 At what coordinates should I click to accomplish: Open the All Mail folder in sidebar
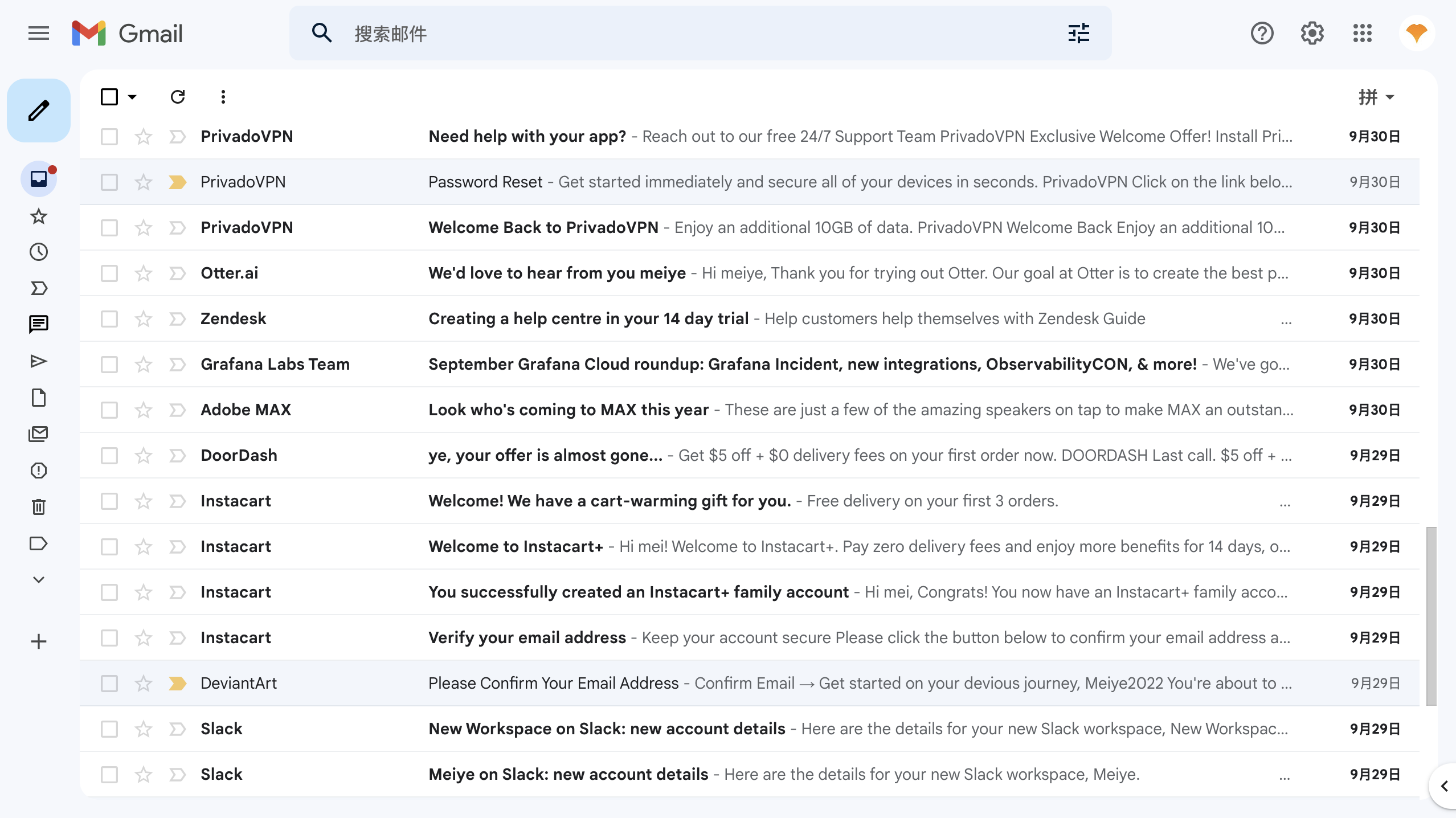(39, 434)
